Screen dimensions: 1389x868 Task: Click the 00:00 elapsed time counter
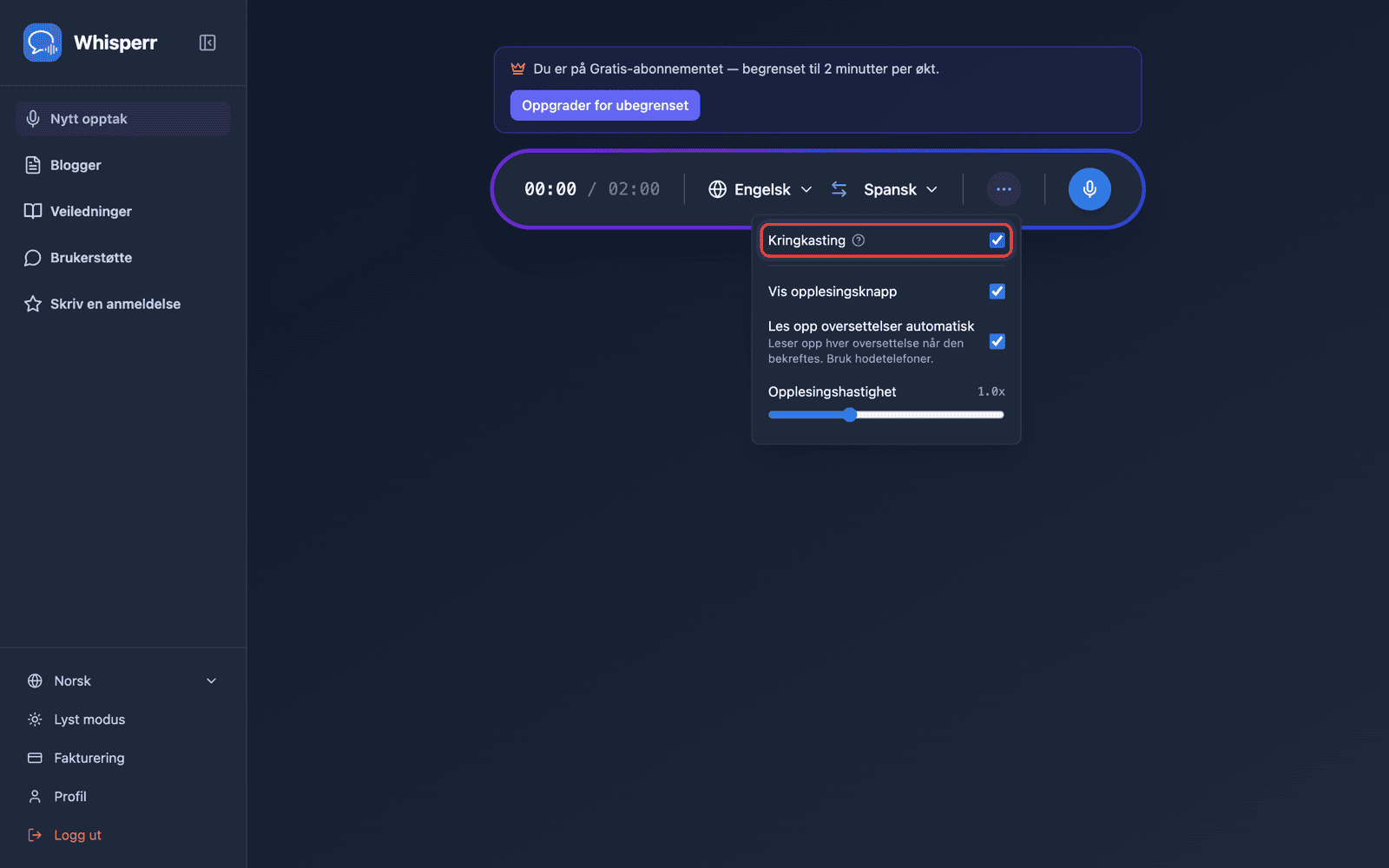point(550,189)
